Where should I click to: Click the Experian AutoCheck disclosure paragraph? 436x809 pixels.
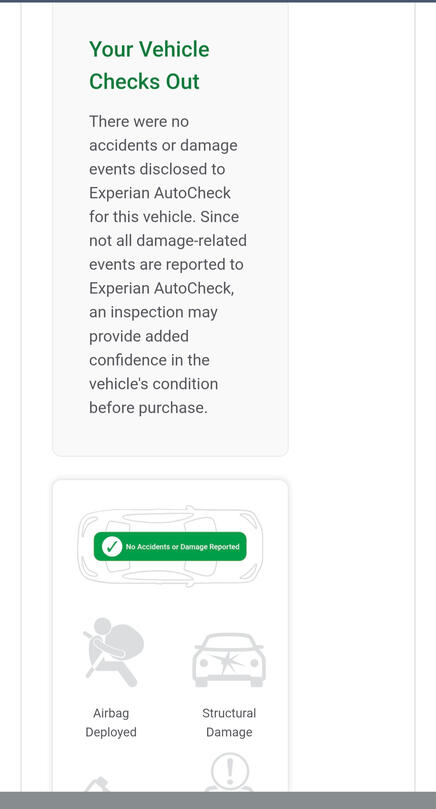coord(168,265)
